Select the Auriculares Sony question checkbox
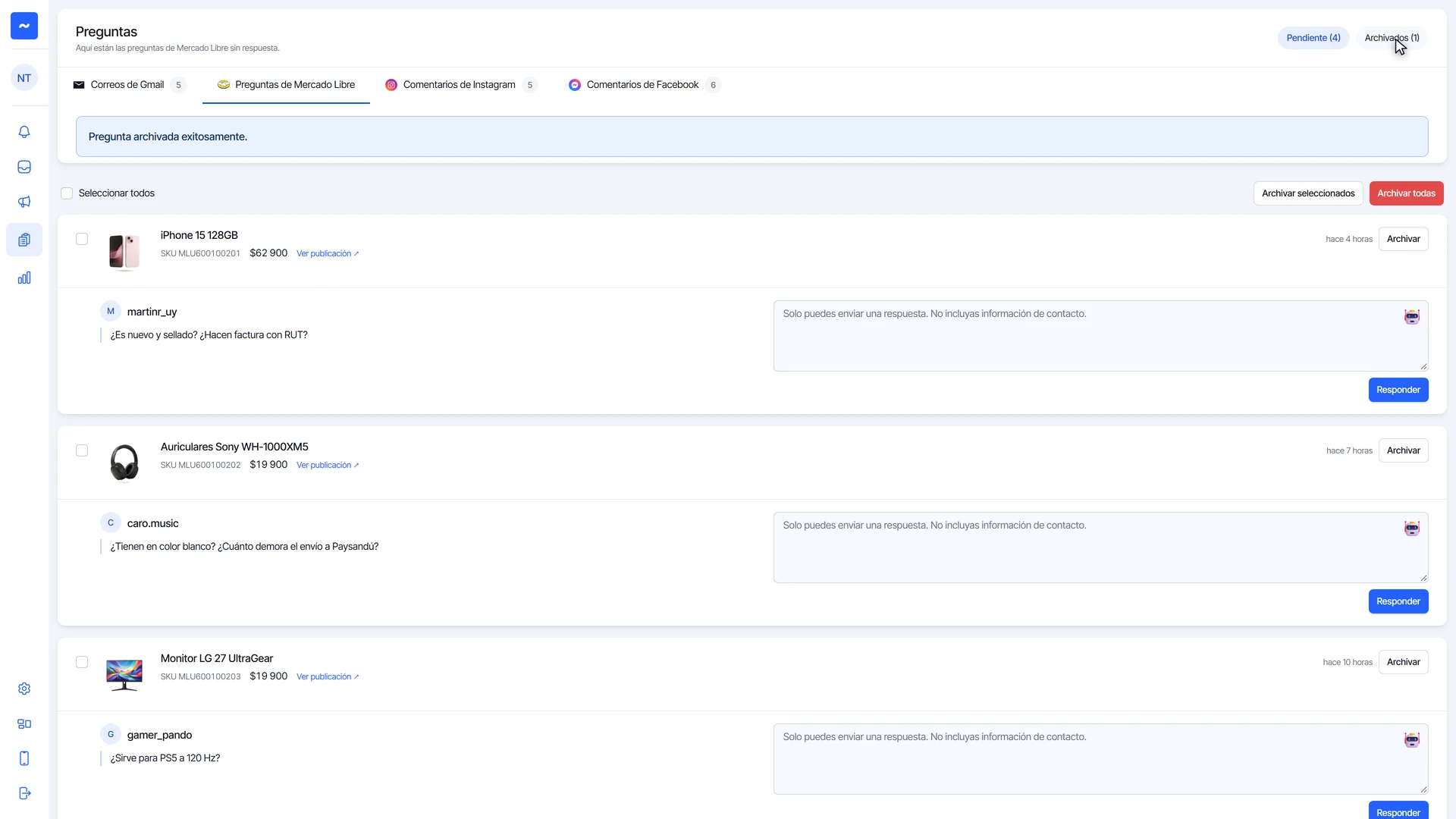This screenshot has height=819, width=1456. tap(82, 450)
